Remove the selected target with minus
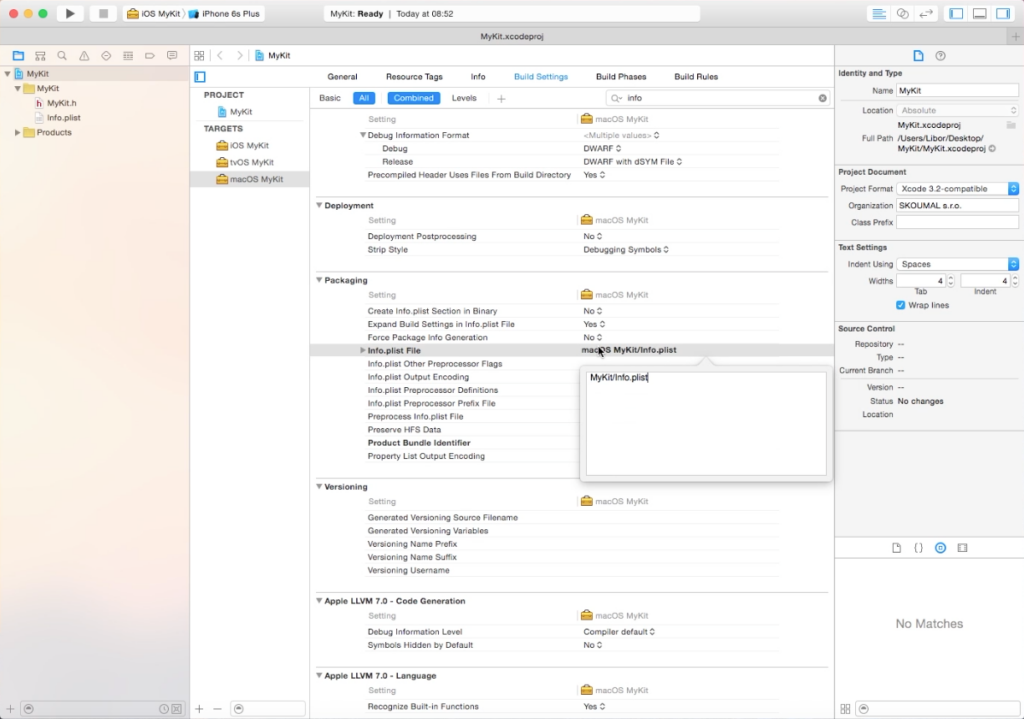 (217, 709)
